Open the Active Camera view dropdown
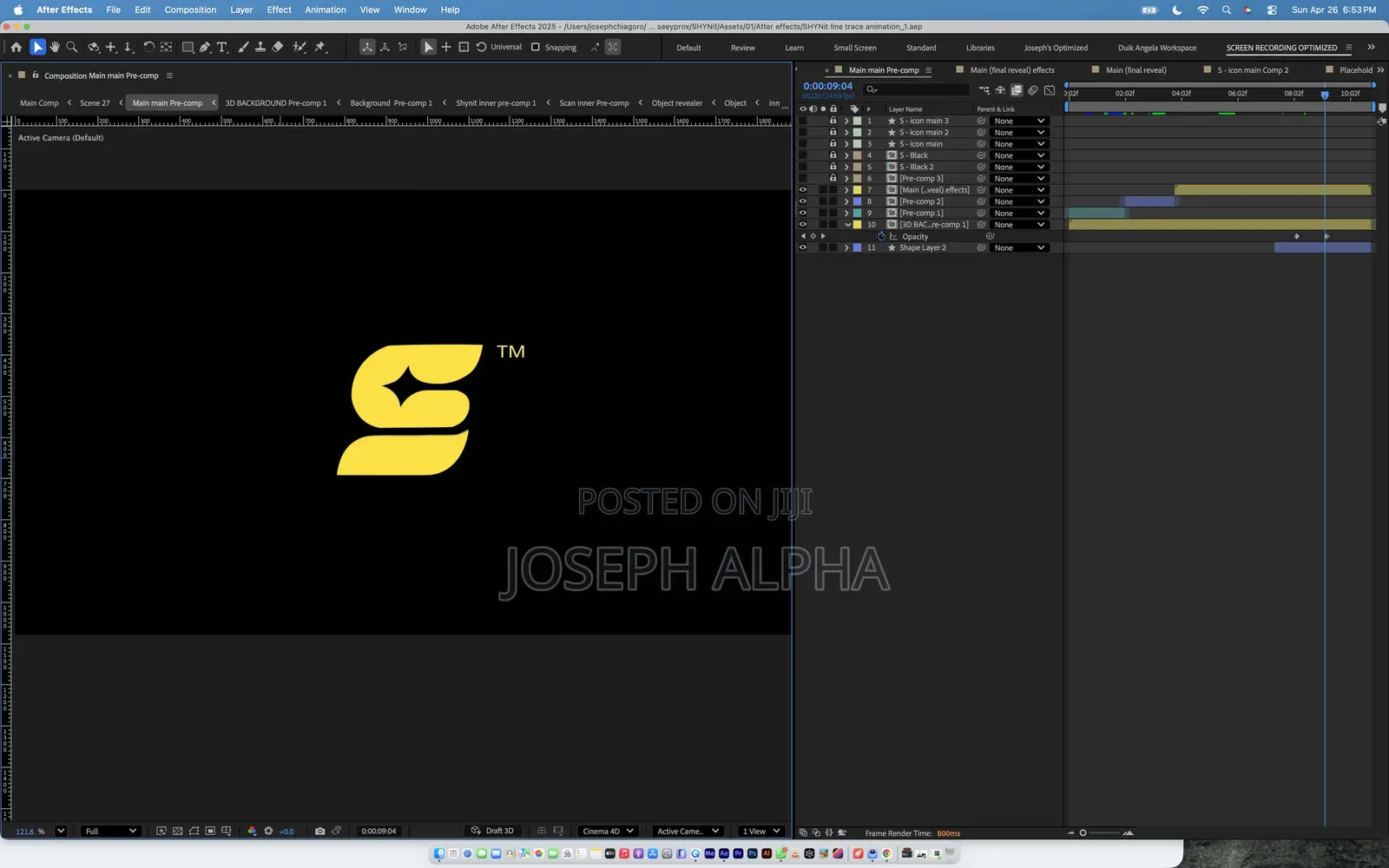This screenshot has height=868, width=1389. 688,831
